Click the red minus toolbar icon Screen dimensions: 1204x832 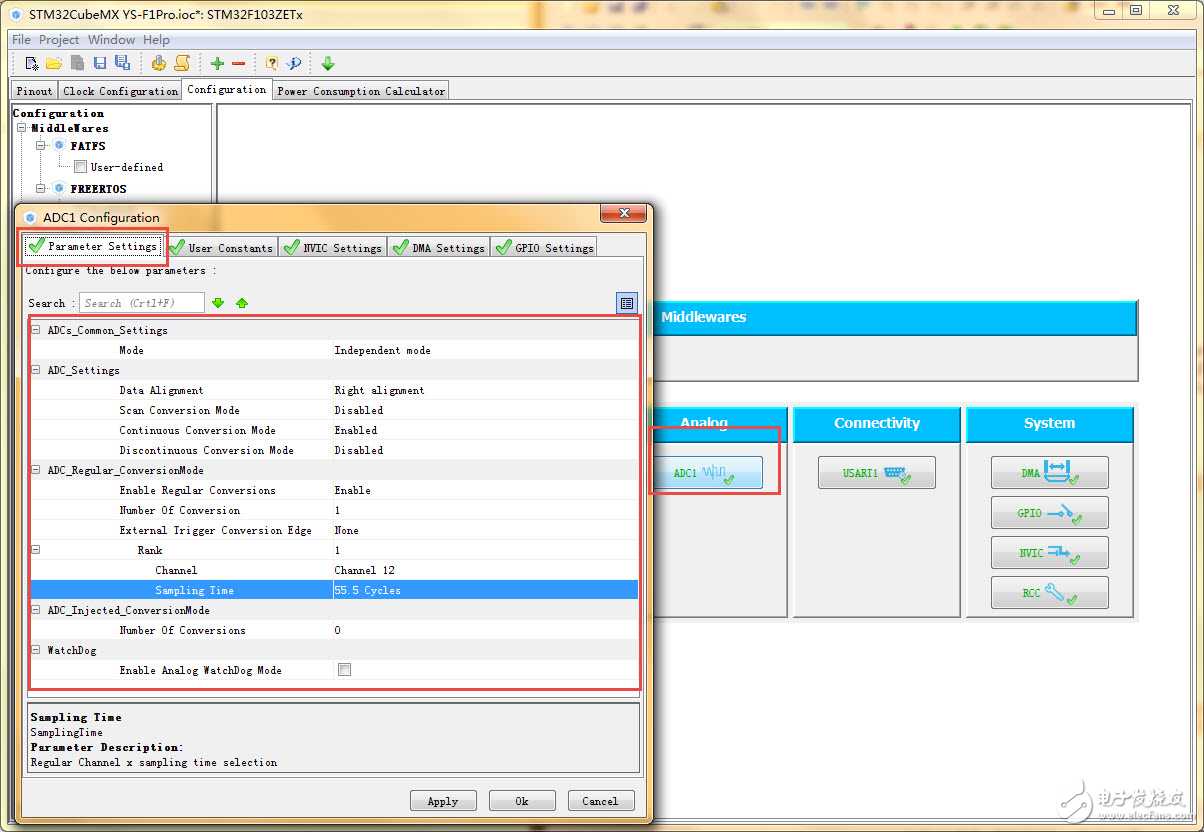[x=238, y=63]
